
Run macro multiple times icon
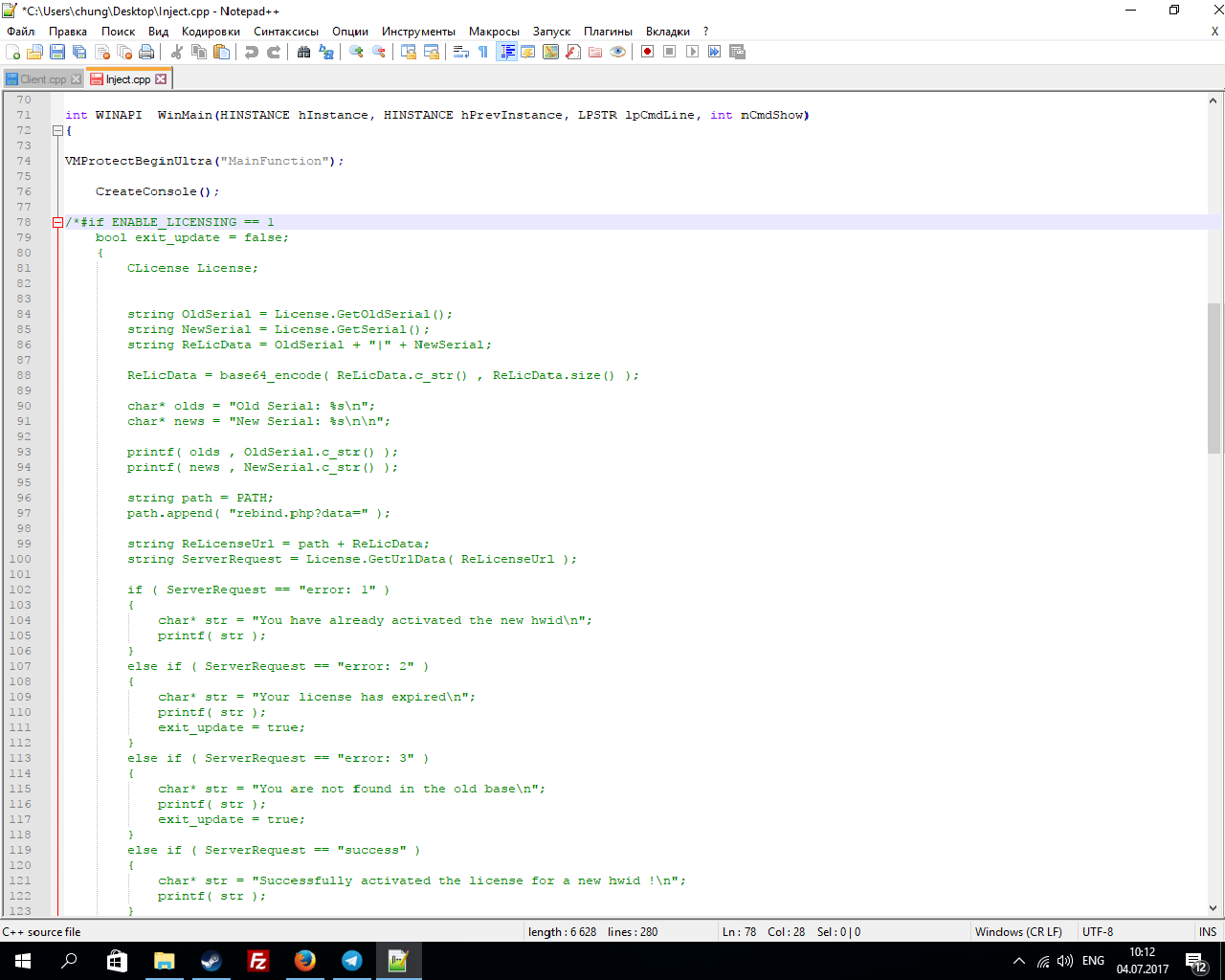click(715, 52)
